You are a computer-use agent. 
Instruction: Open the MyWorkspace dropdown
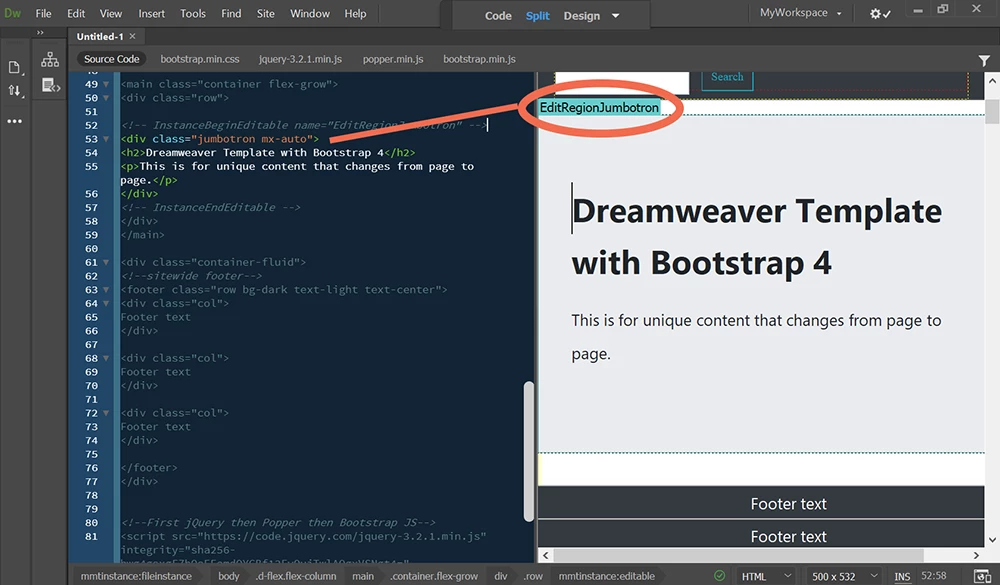(800, 13)
